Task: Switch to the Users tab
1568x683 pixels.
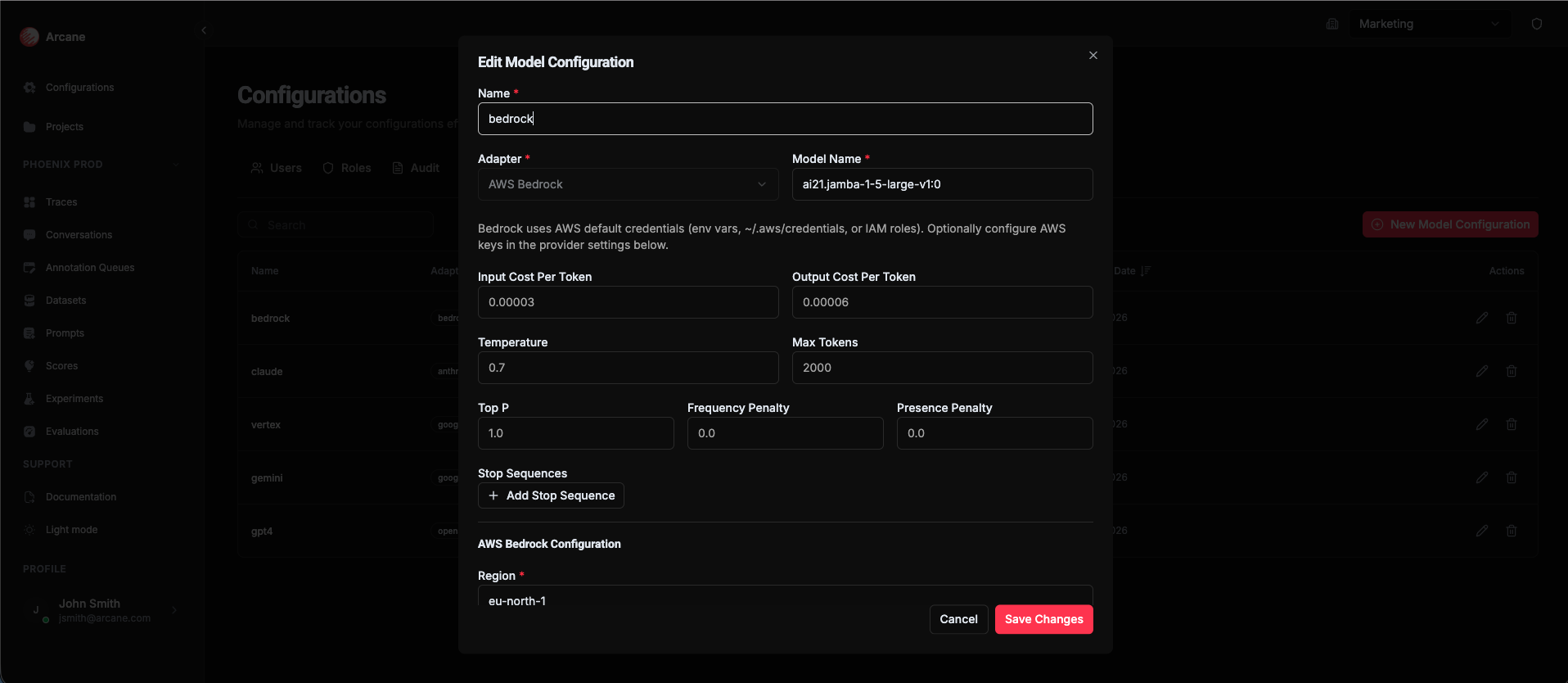Action: coord(276,168)
